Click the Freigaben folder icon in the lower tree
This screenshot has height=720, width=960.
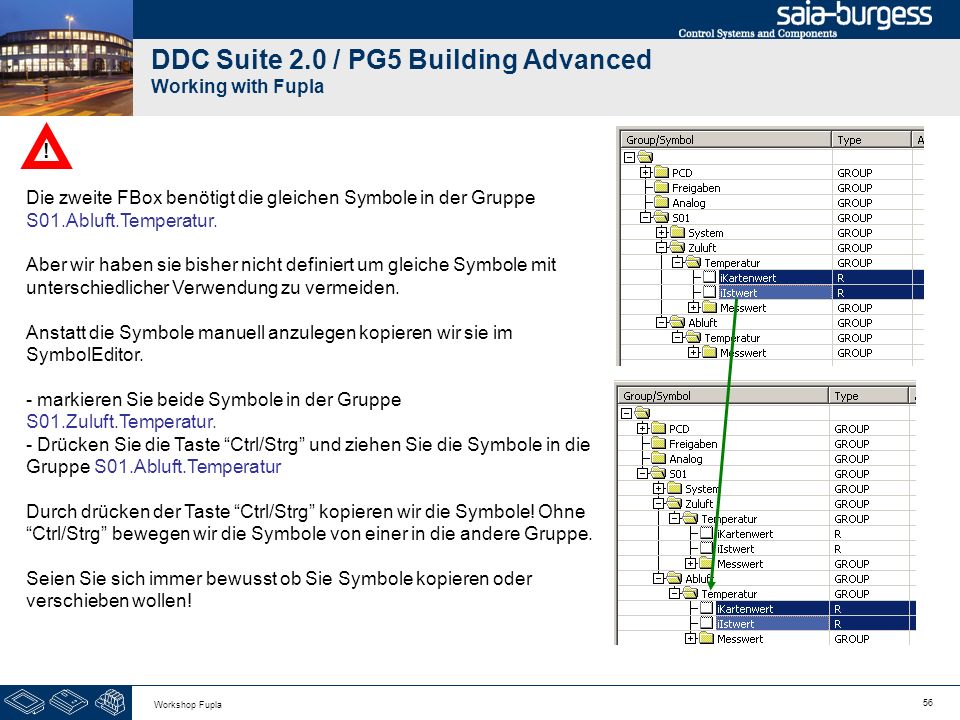point(658,443)
